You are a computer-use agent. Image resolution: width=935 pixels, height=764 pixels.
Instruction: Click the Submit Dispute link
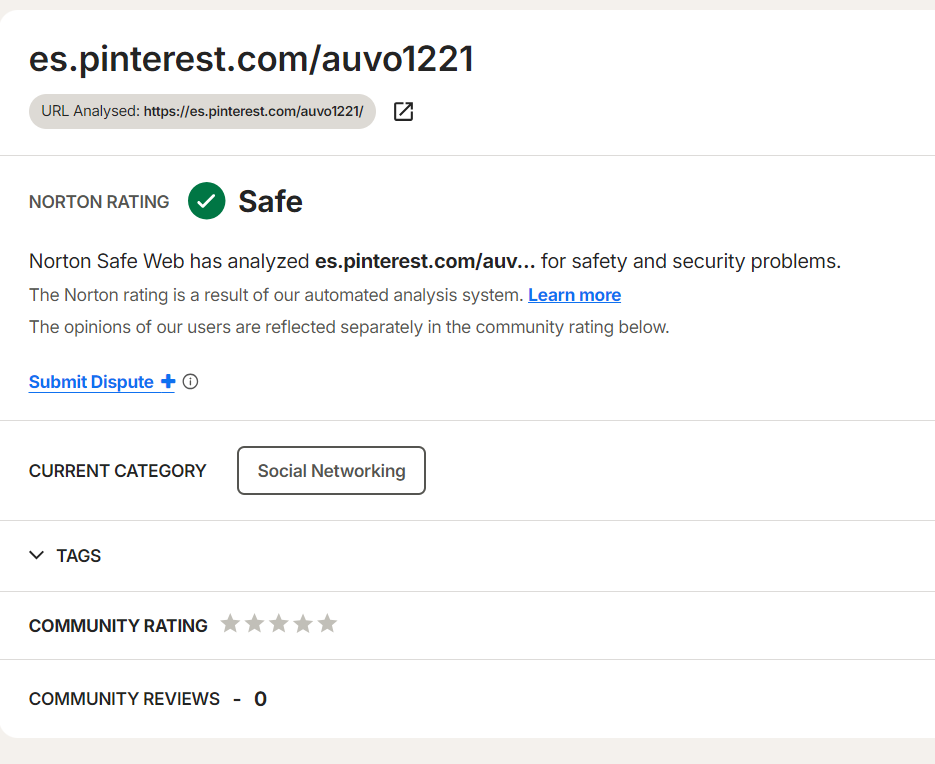pos(91,382)
